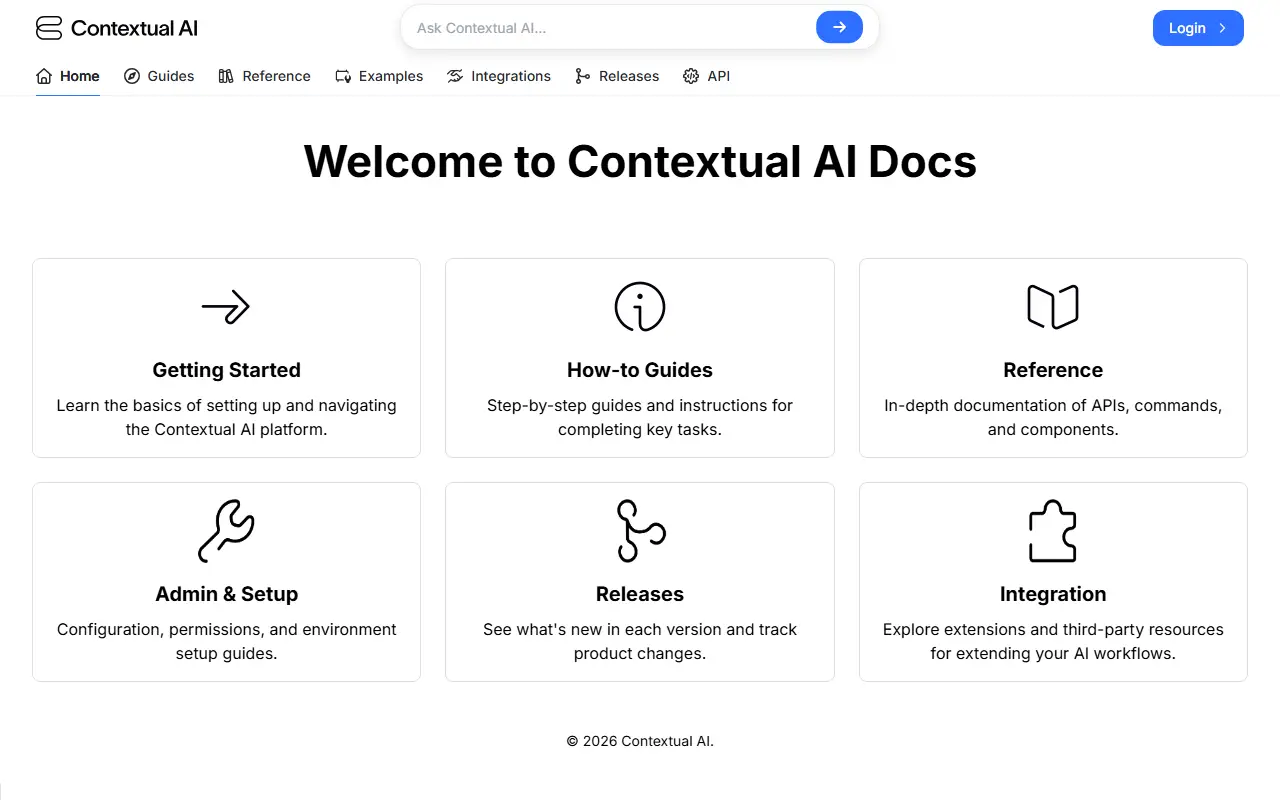This screenshot has height=800, width=1280.
Task: Click the chevron inside the Login button
Action: (1222, 28)
